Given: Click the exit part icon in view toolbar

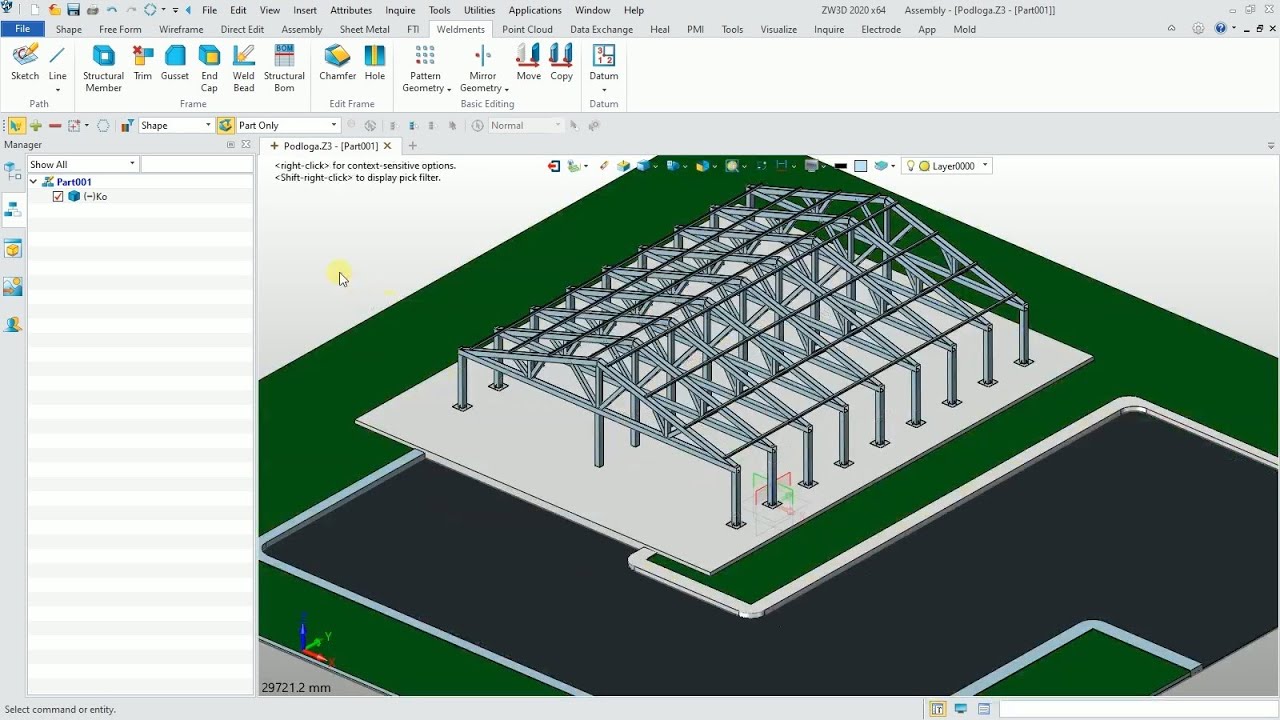Looking at the screenshot, I should point(554,166).
